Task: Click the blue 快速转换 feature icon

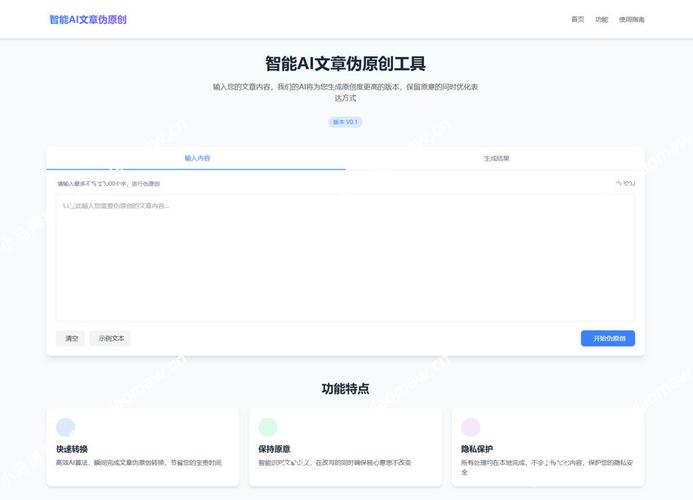Action: 65,427
